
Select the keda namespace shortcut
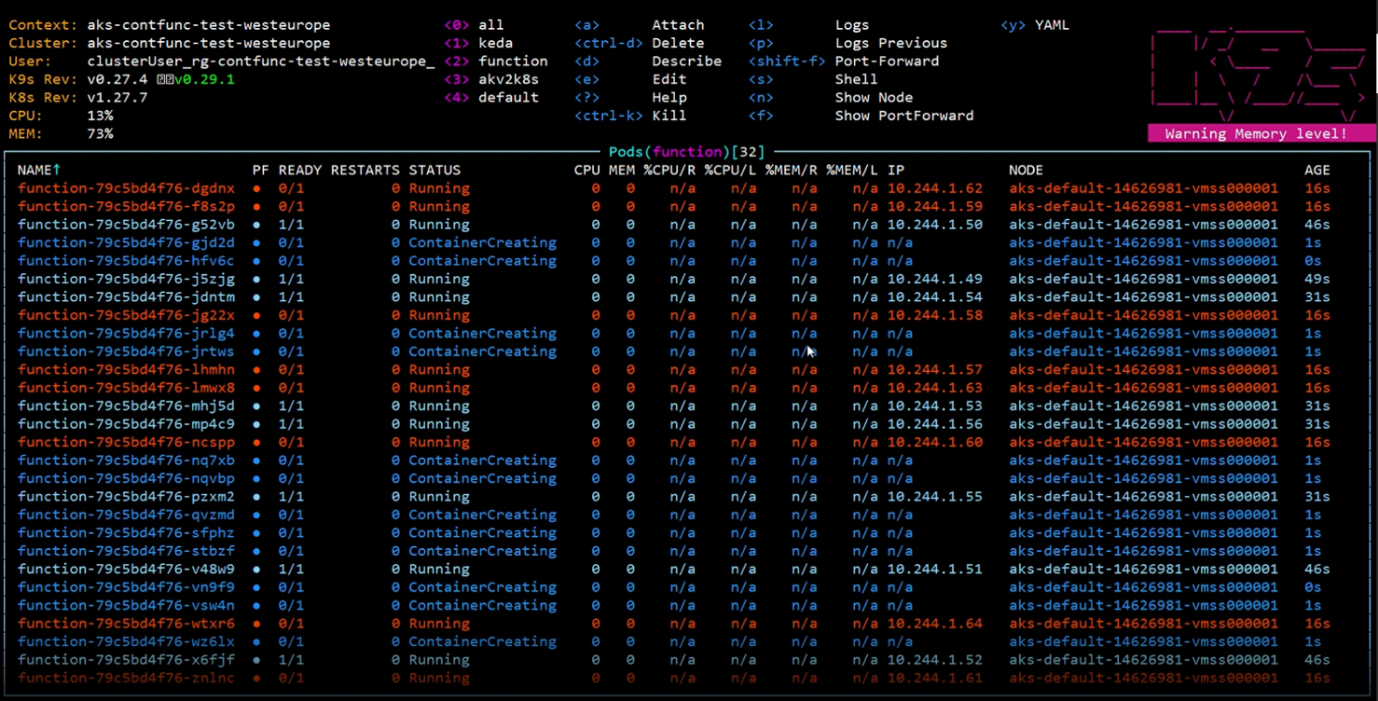[495, 43]
